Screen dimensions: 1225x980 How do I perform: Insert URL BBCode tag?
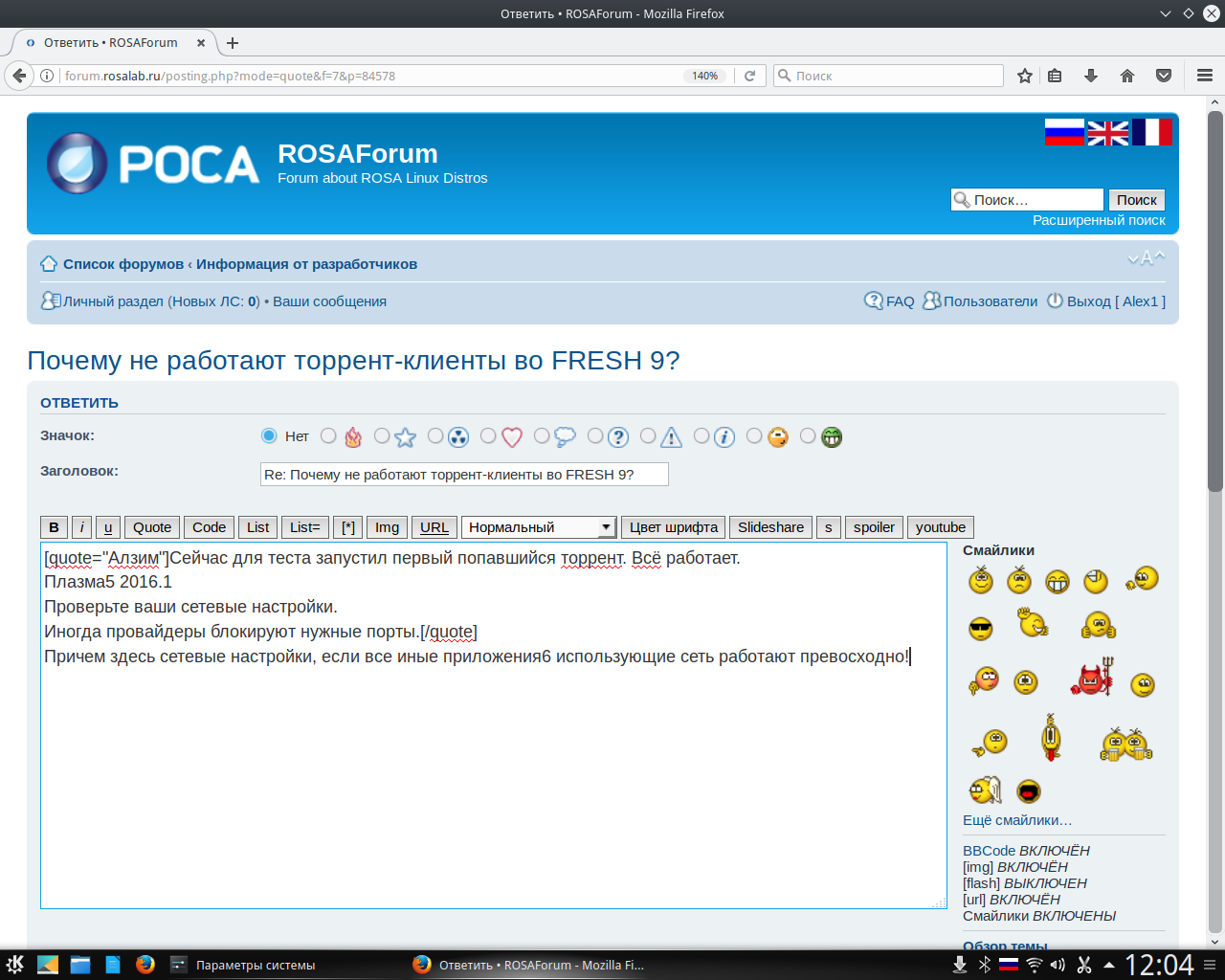[x=434, y=527]
